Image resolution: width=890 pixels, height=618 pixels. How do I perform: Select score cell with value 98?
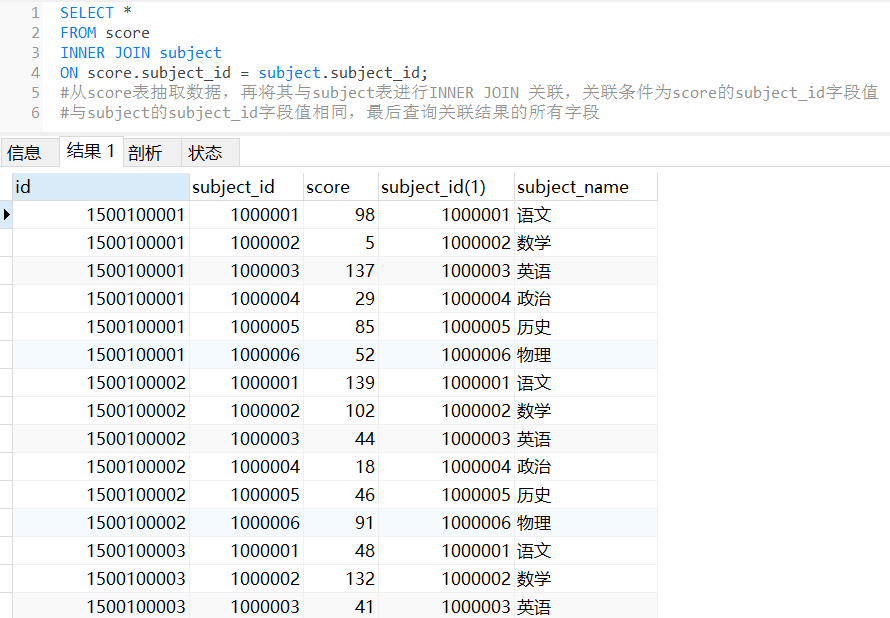click(x=341, y=215)
